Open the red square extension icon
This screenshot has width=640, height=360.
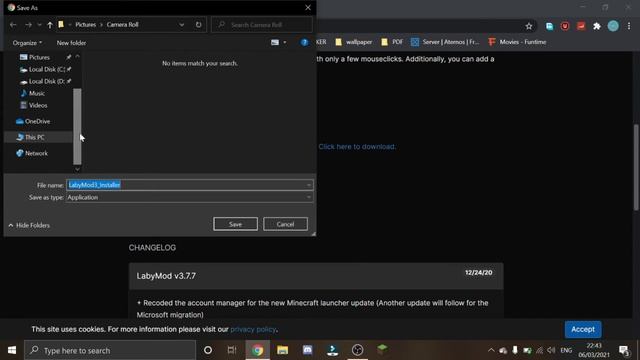(581, 26)
